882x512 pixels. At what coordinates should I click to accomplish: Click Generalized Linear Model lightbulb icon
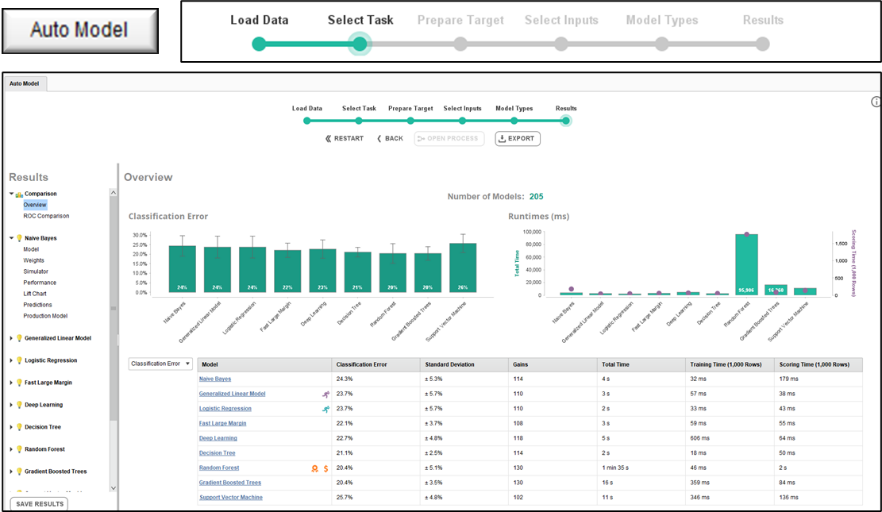[x=19, y=338]
